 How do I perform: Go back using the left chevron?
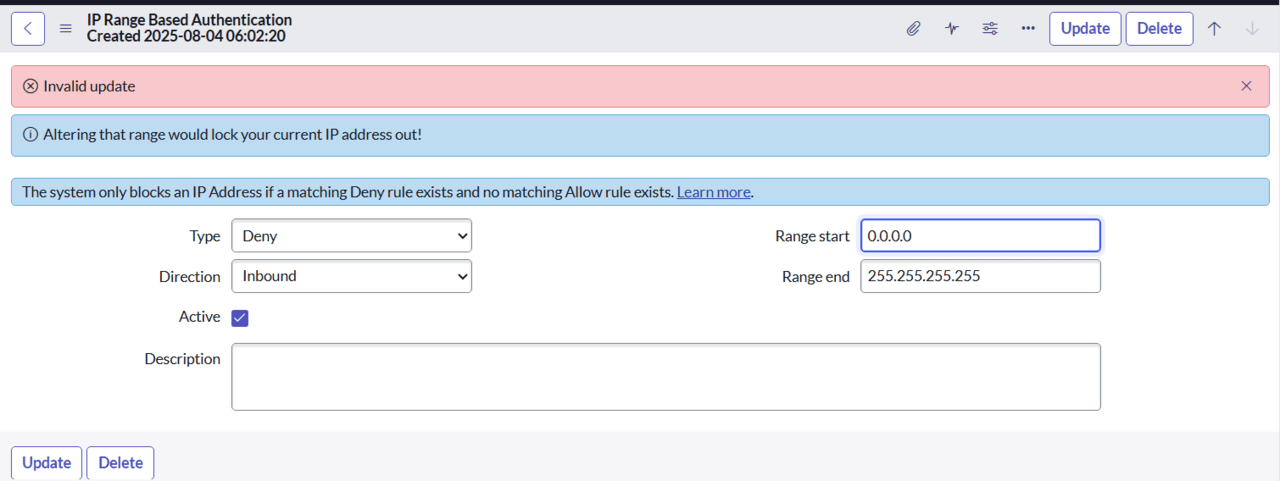27,29
